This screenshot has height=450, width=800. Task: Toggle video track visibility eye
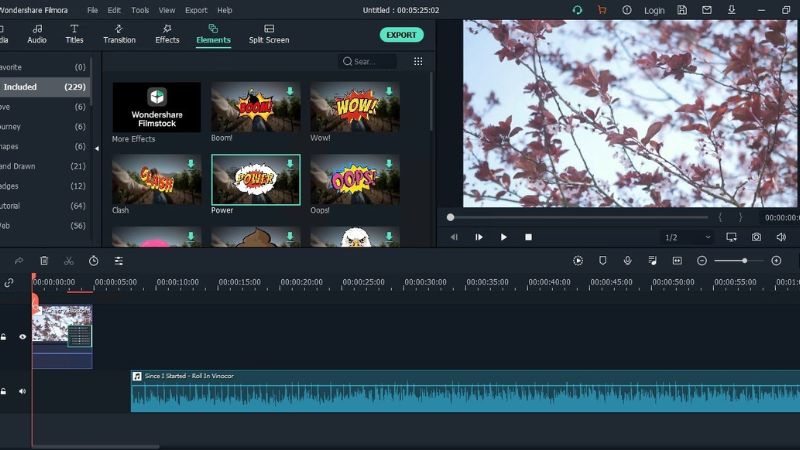coord(22,337)
